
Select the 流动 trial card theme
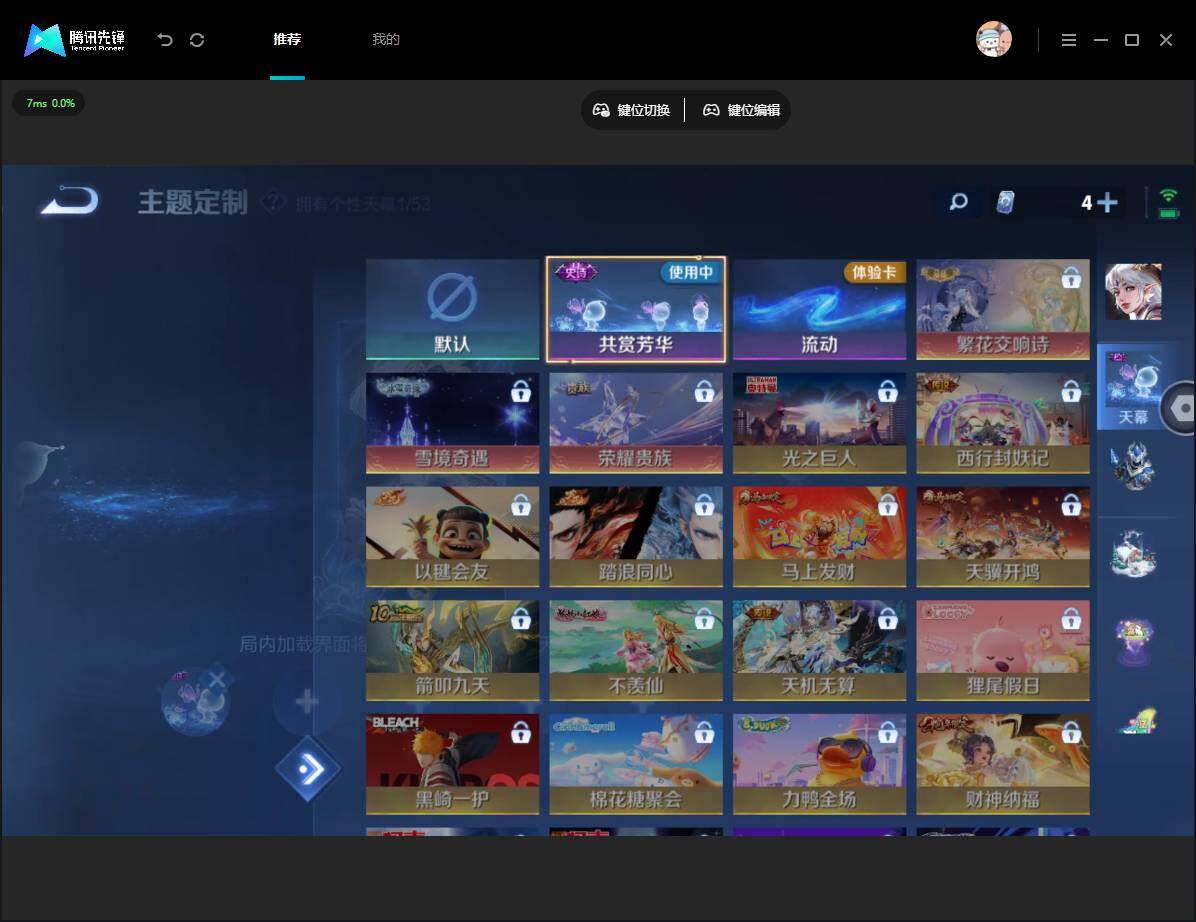(x=819, y=309)
